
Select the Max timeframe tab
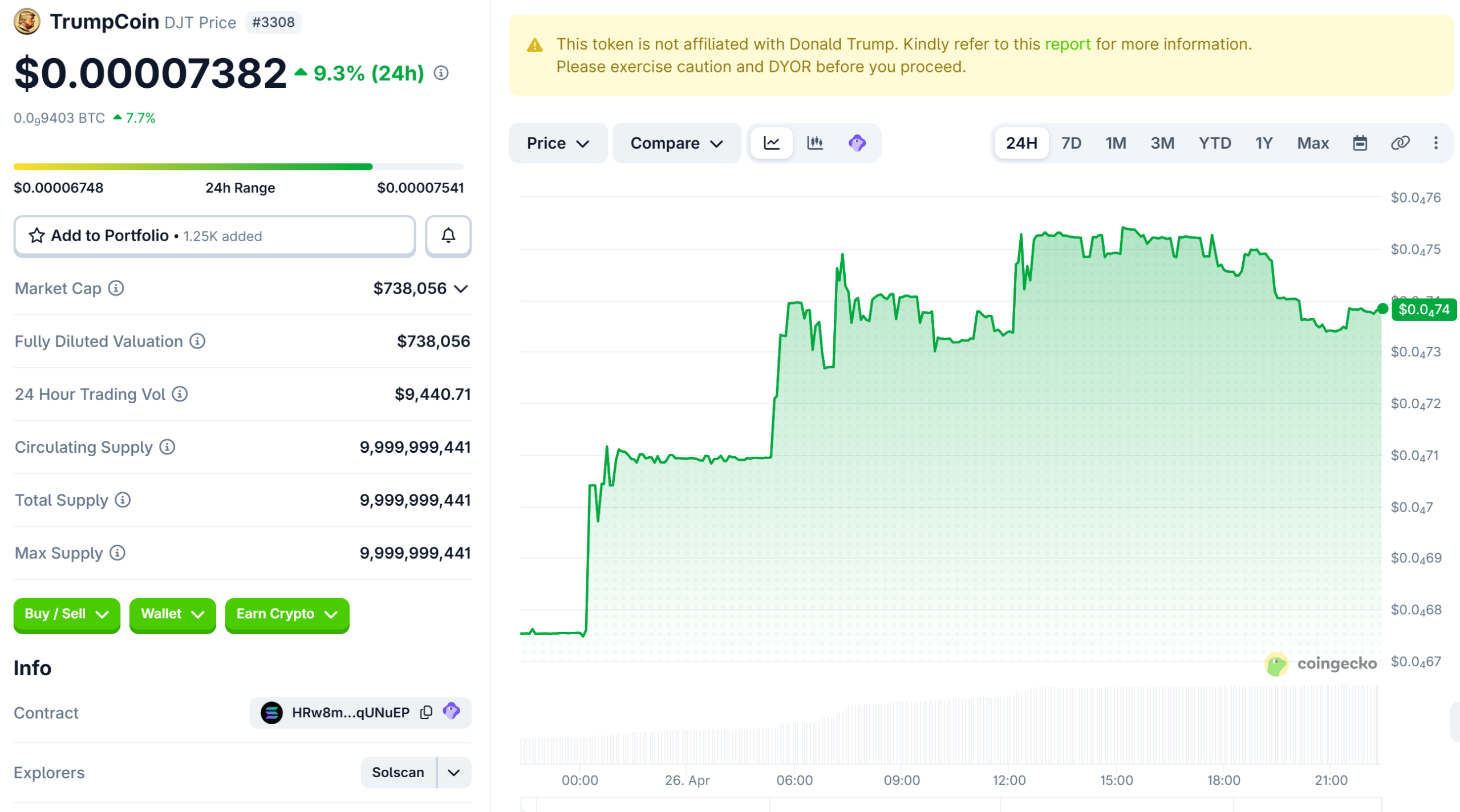click(1312, 143)
